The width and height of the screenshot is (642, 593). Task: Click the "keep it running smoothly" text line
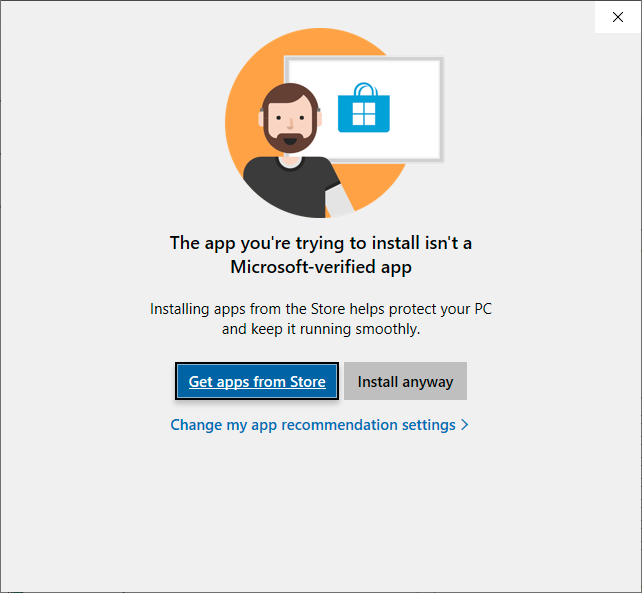point(321,329)
